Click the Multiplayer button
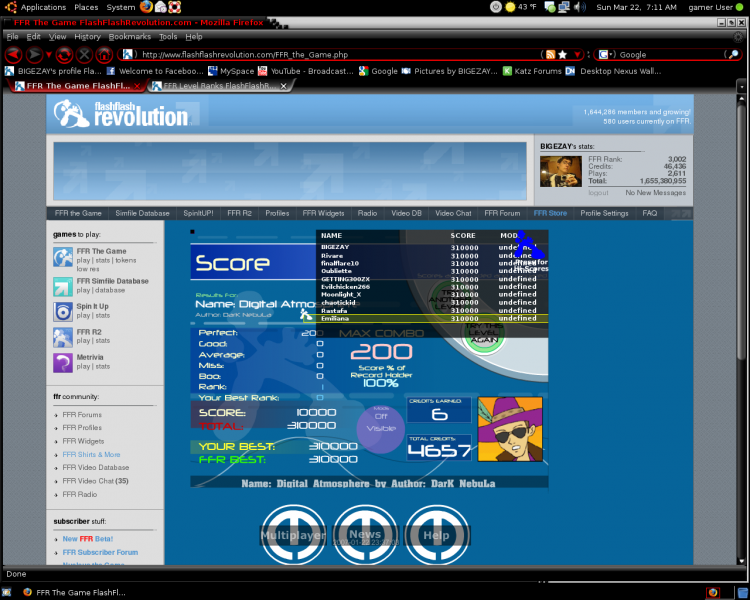Screen dimensions: 750x600 (293, 535)
